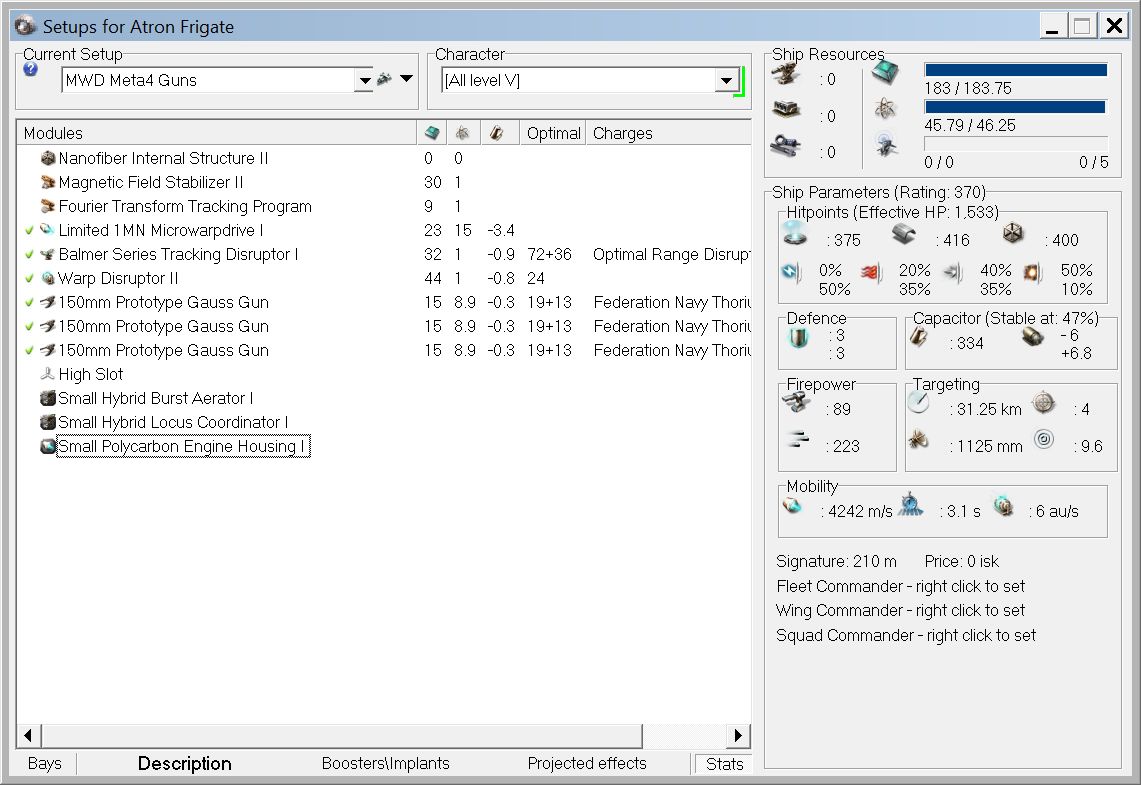Switch to the Description tab

point(184,764)
